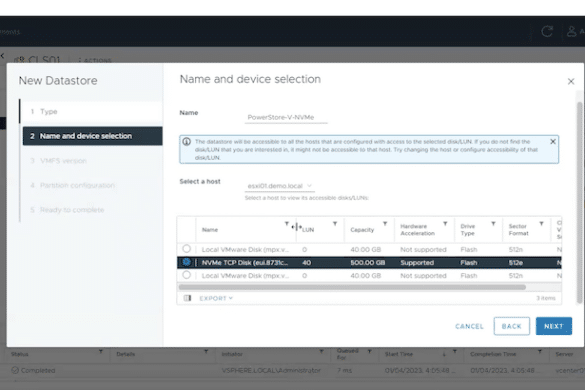Click the Next button
This screenshot has height=390, width=585.
554,326
